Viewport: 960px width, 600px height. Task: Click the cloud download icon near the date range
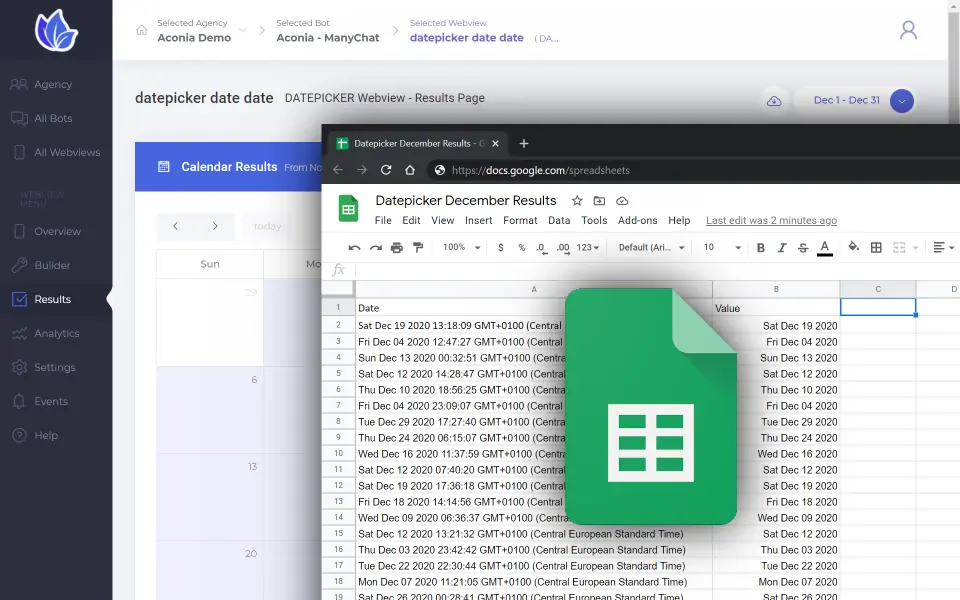pyautogui.click(x=774, y=100)
